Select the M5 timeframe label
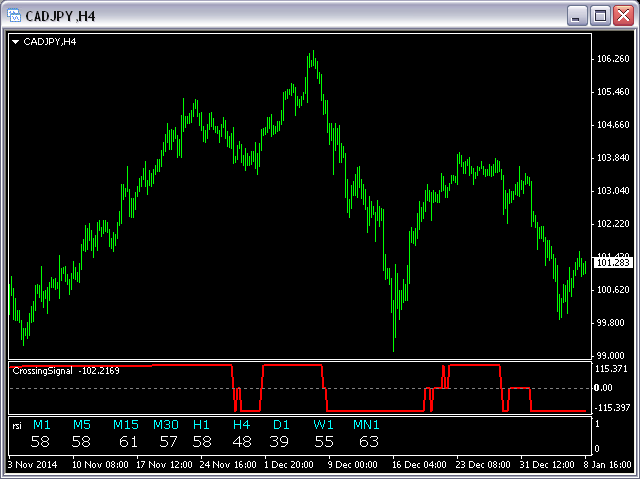The height and width of the screenshot is (480, 640). [x=81, y=425]
